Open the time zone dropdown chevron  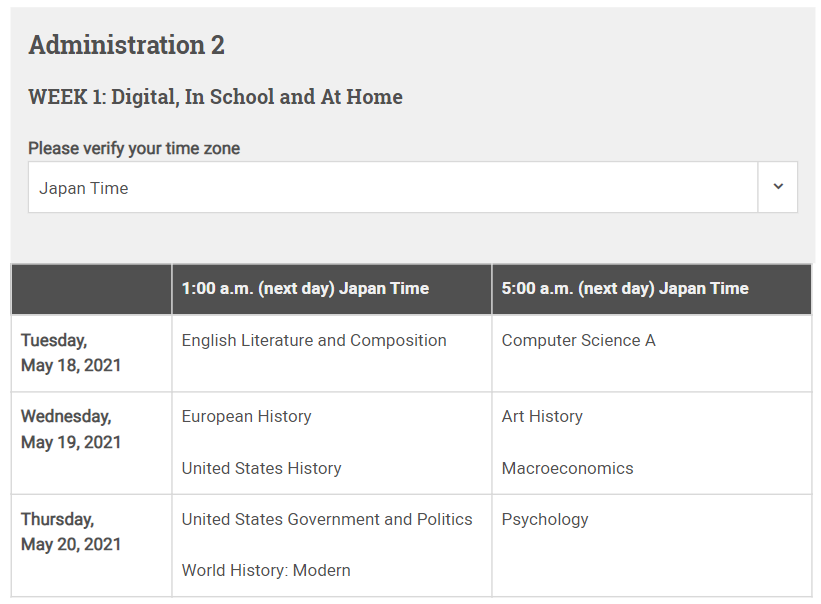point(777,187)
